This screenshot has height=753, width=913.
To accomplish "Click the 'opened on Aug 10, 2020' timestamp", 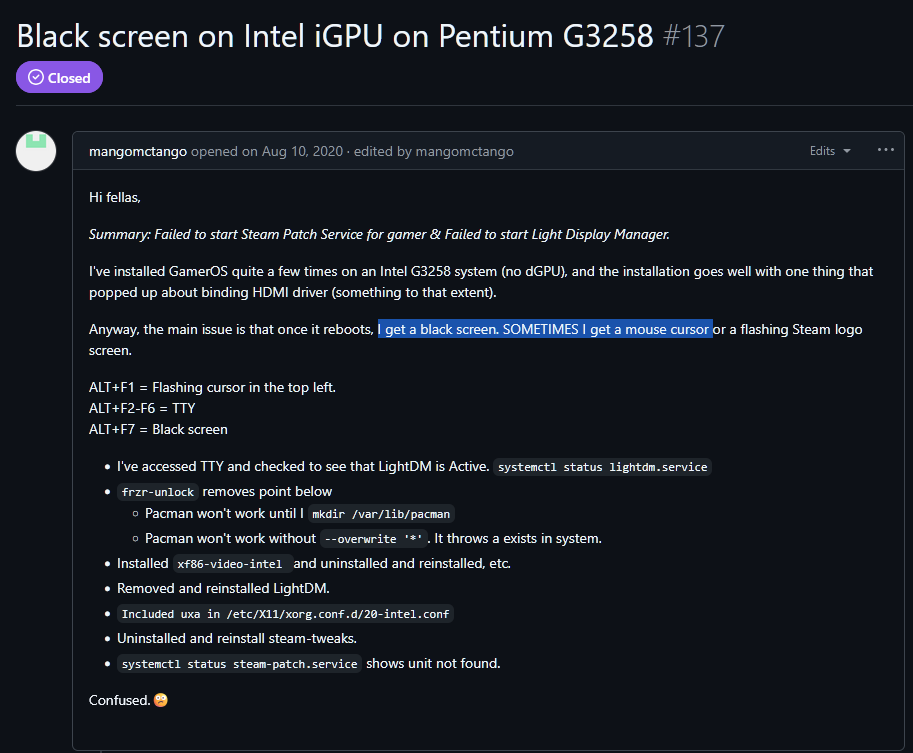I will tap(267, 151).
